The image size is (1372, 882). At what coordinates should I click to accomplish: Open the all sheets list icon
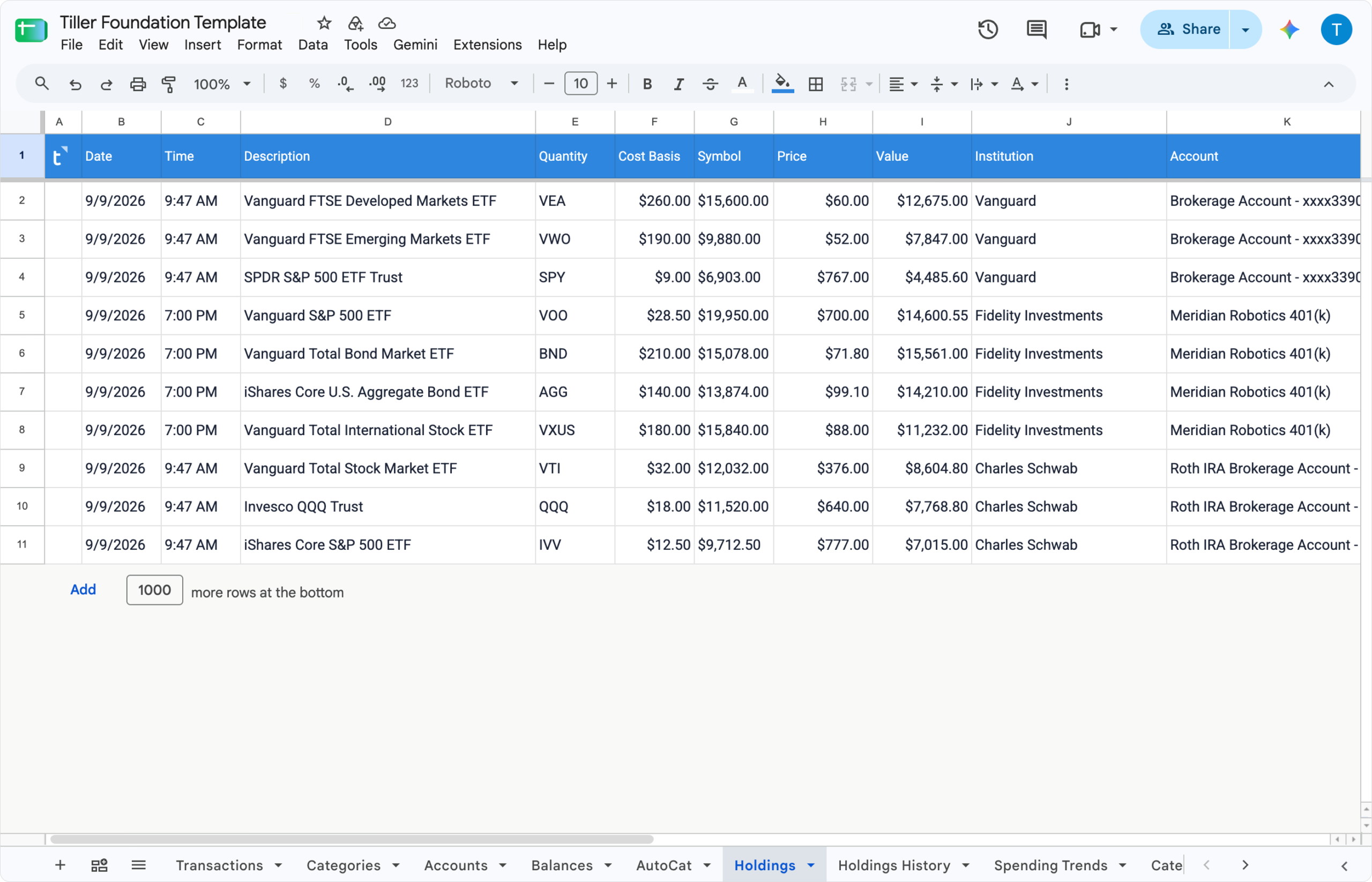139,865
